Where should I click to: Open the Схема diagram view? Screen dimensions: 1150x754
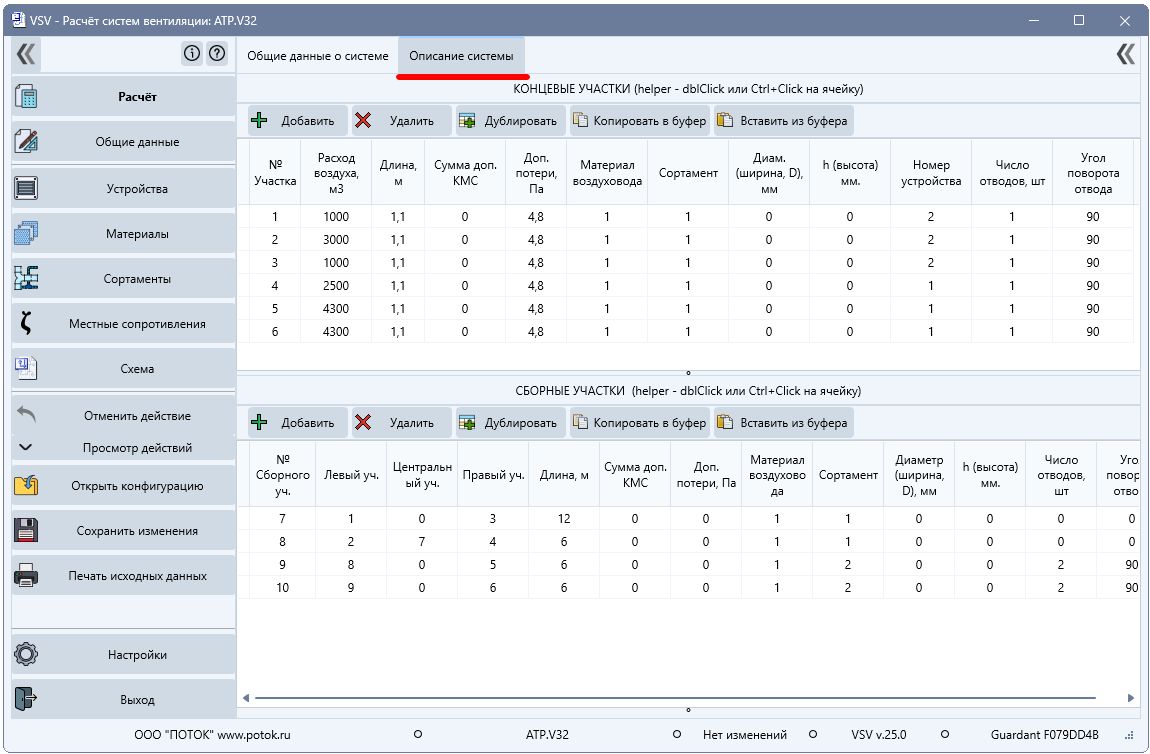[123, 369]
